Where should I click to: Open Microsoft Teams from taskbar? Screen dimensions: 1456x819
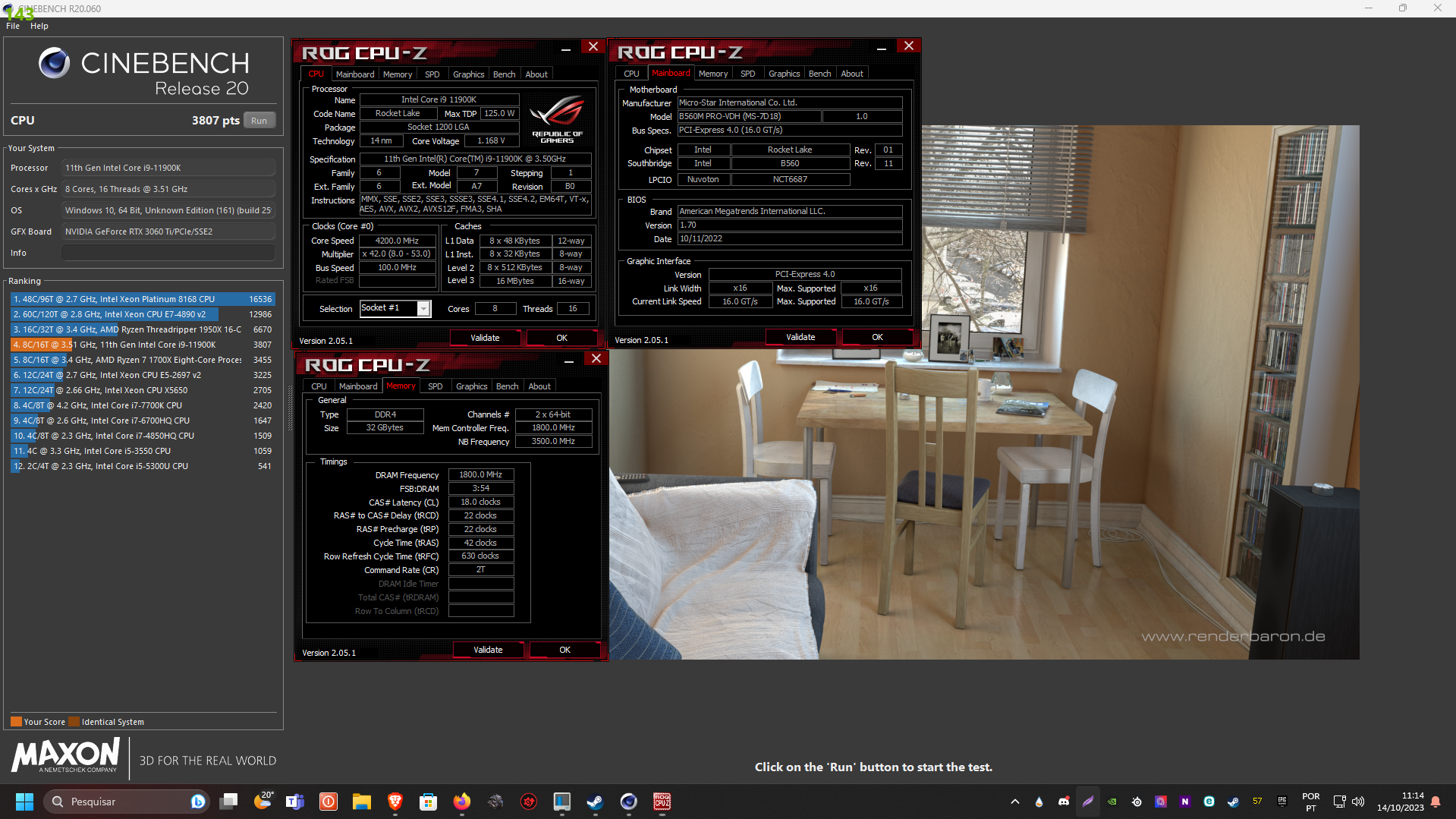295,802
